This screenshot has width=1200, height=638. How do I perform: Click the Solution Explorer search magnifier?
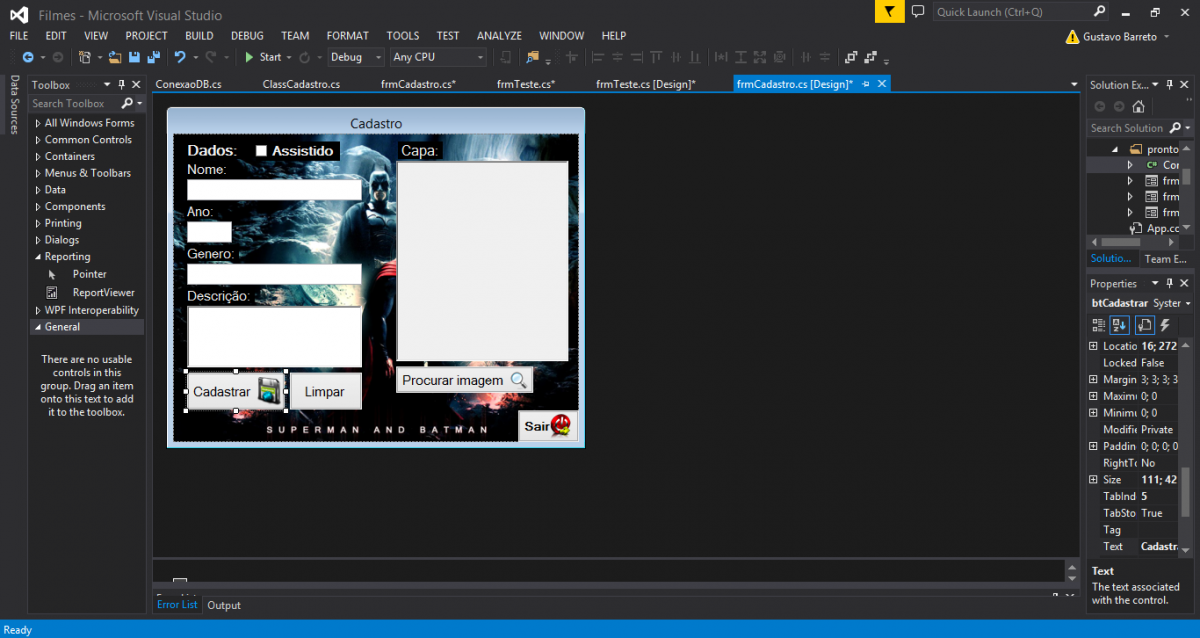click(1173, 128)
